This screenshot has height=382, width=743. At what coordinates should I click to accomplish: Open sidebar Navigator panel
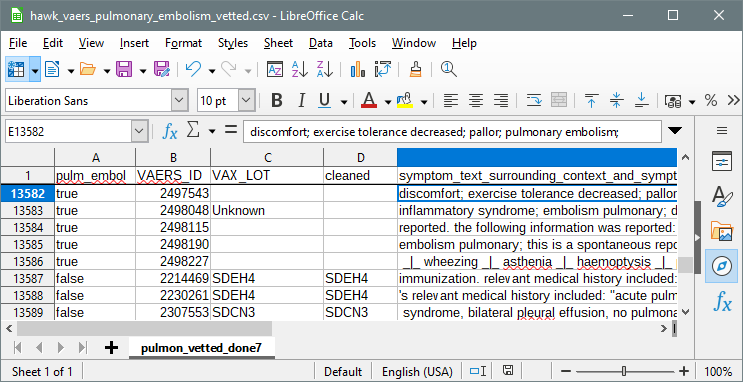point(722,266)
